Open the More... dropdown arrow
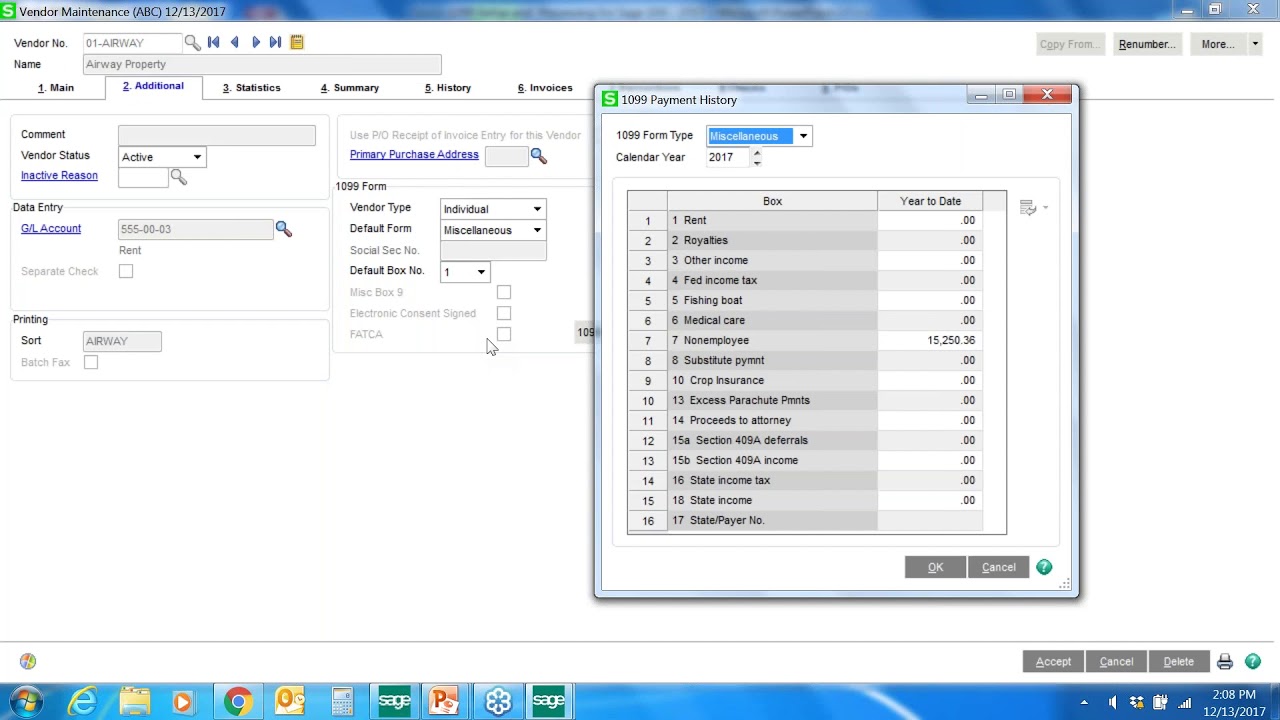This screenshot has width=1280, height=720. [1255, 44]
